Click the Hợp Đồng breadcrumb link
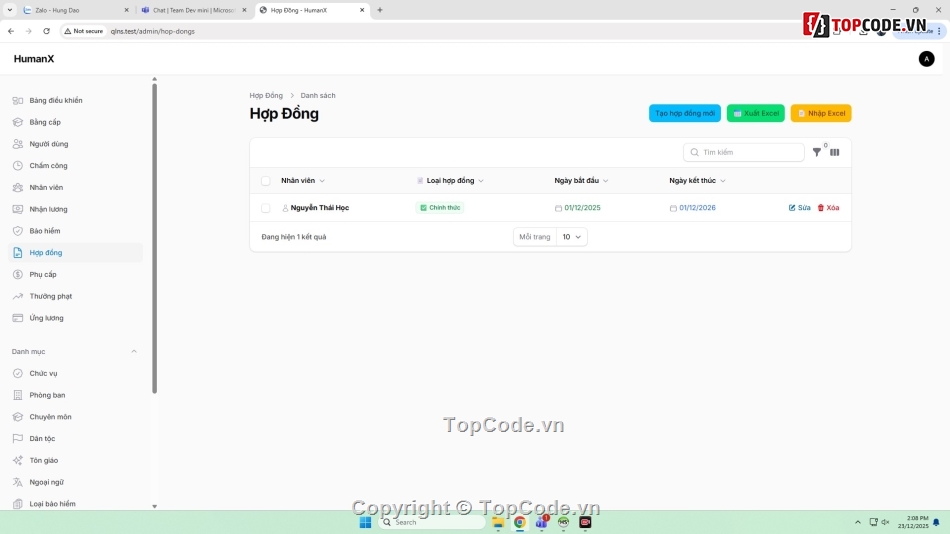The width and height of the screenshot is (950, 534). (x=266, y=96)
